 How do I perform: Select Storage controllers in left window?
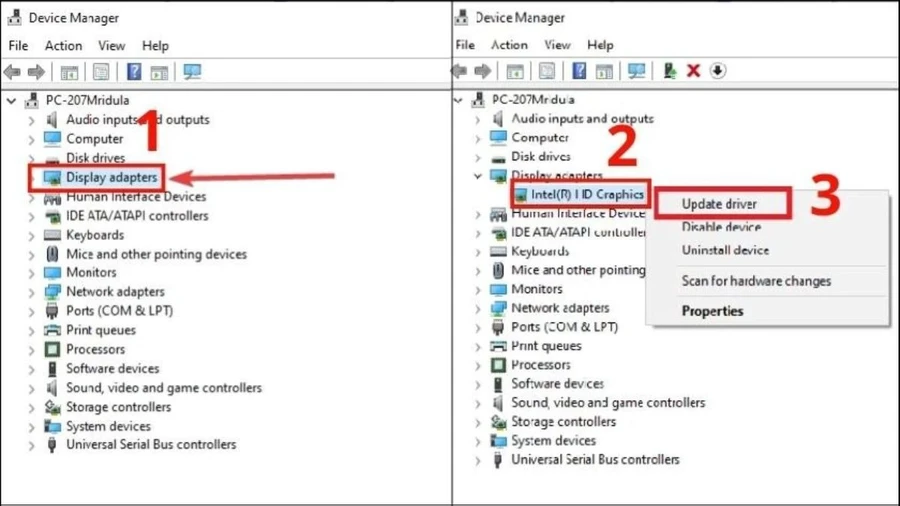click(x=118, y=407)
